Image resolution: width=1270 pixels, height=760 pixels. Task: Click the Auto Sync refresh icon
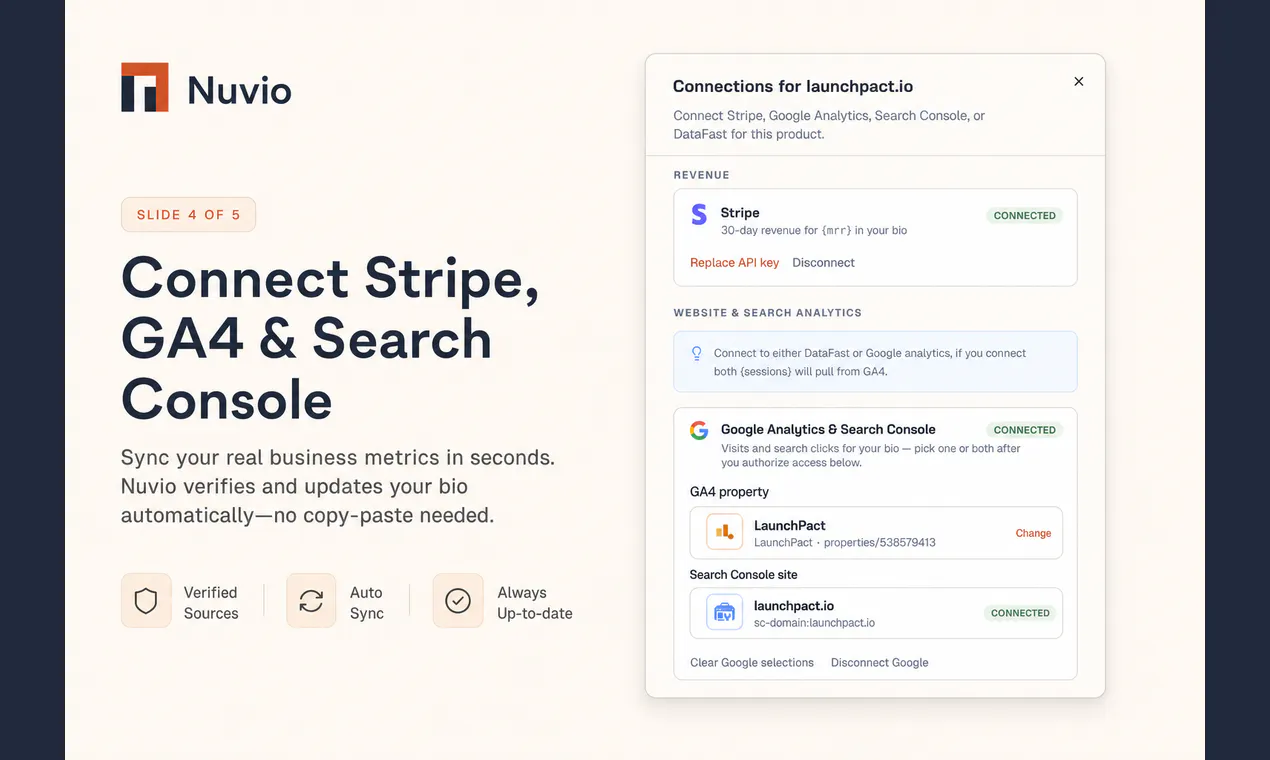[x=311, y=601]
